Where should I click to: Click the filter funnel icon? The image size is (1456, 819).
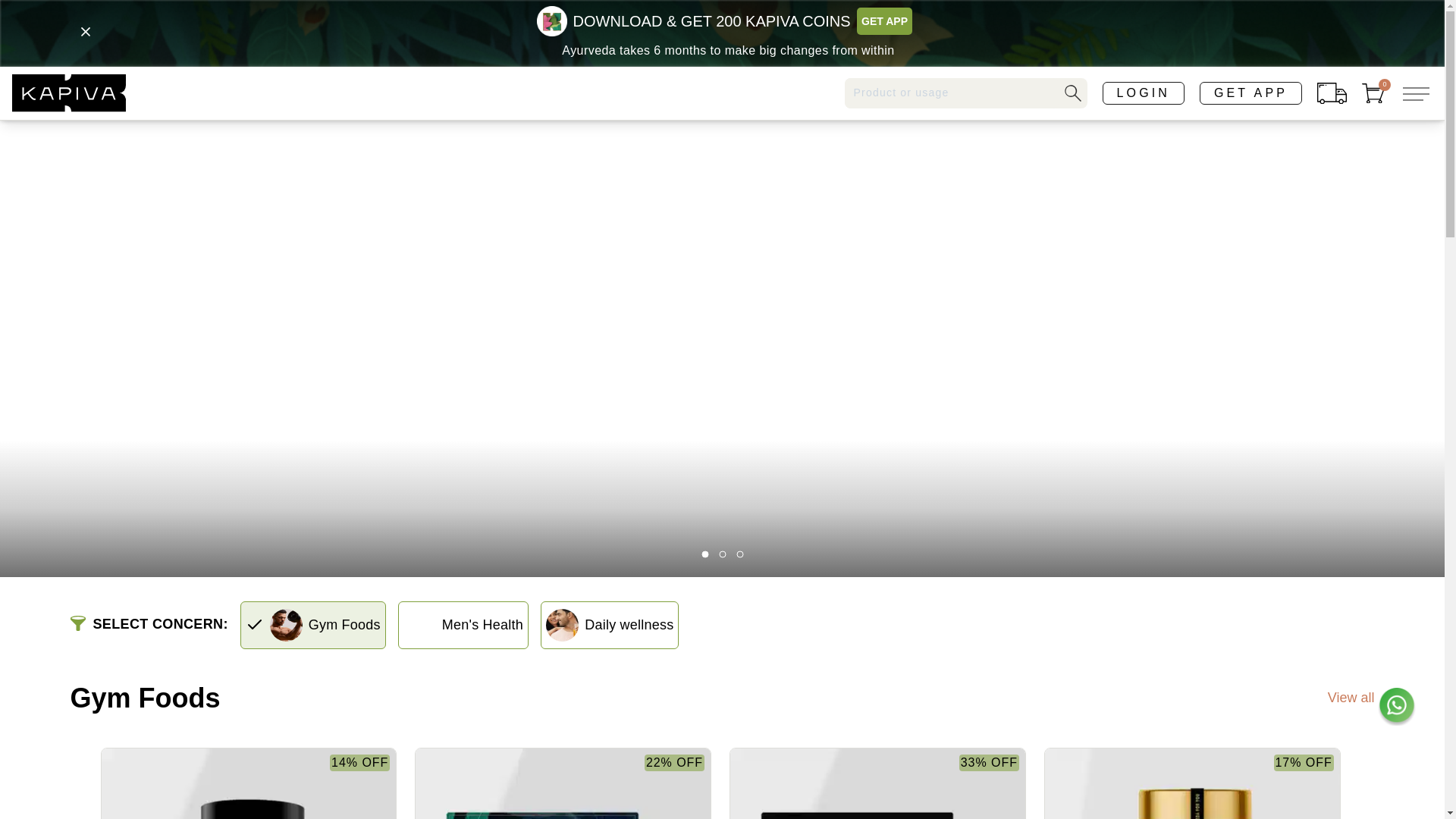[78, 623]
